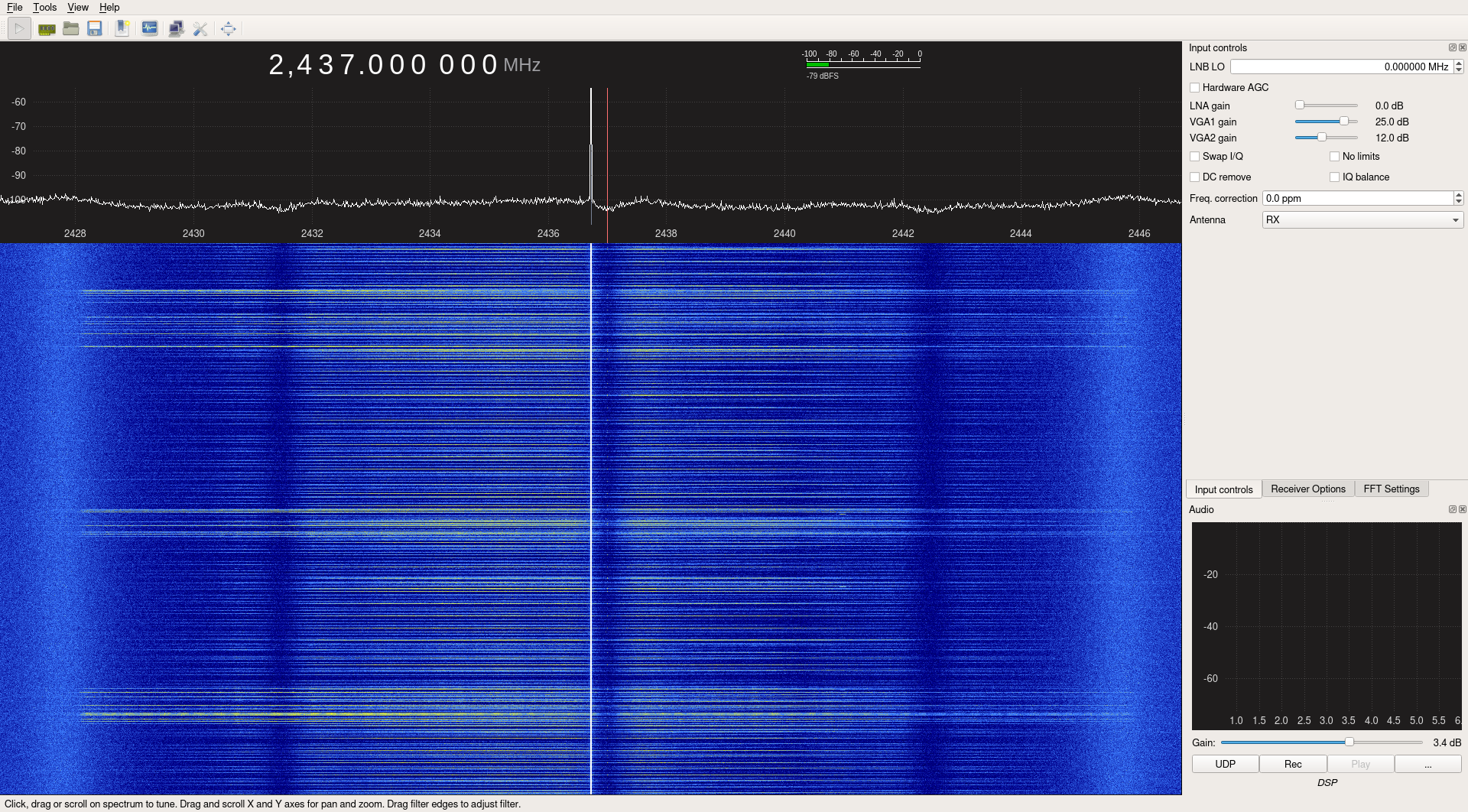The image size is (1468, 812).
Task: Open I/O device configuration (circuit card icon)
Action: tap(47, 29)
